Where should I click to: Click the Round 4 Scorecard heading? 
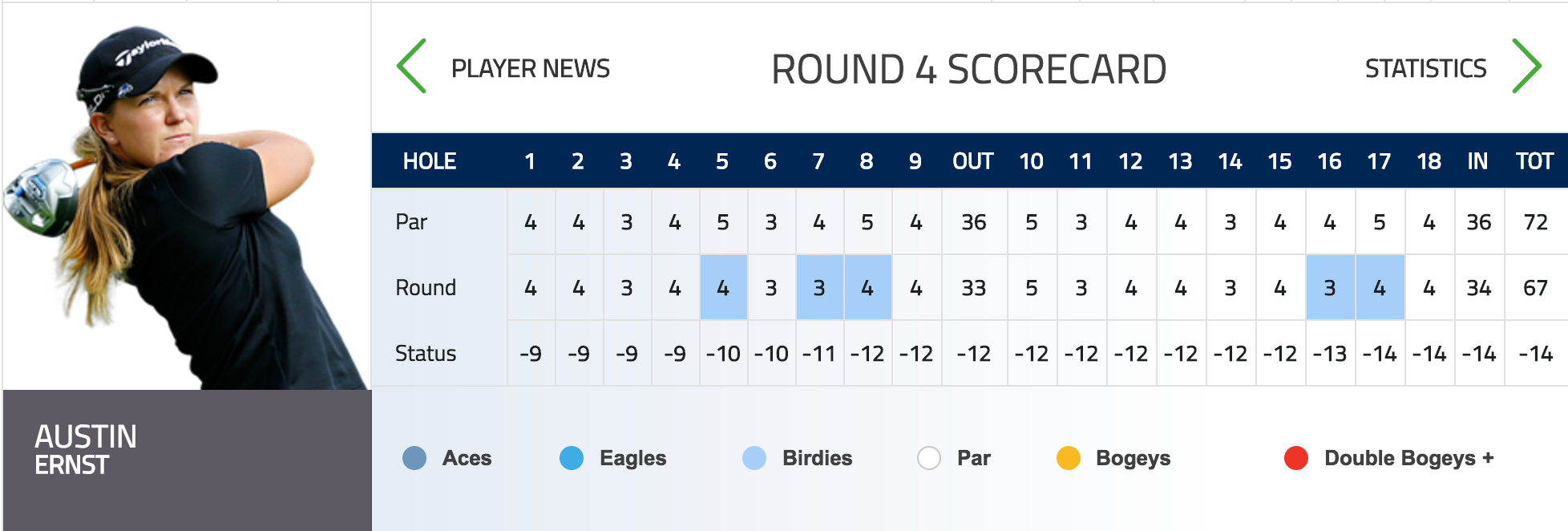[968, 70]
